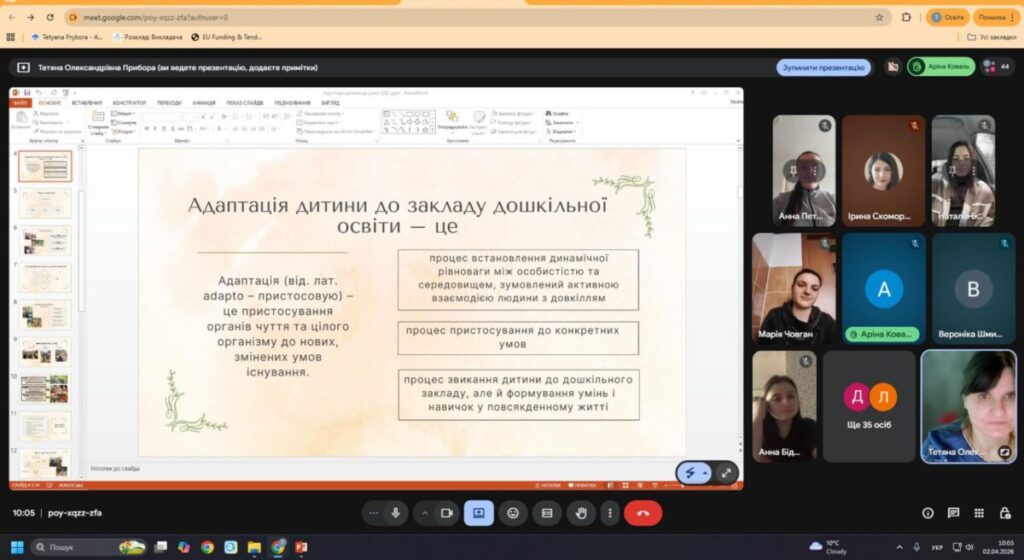
Task: Open participants list showing 44 people
Action: click(997, 67)
